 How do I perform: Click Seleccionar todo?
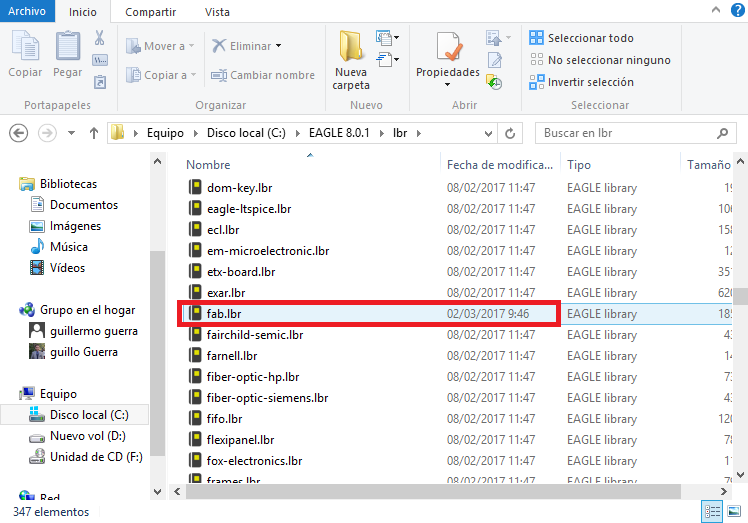tap(581, 38)
